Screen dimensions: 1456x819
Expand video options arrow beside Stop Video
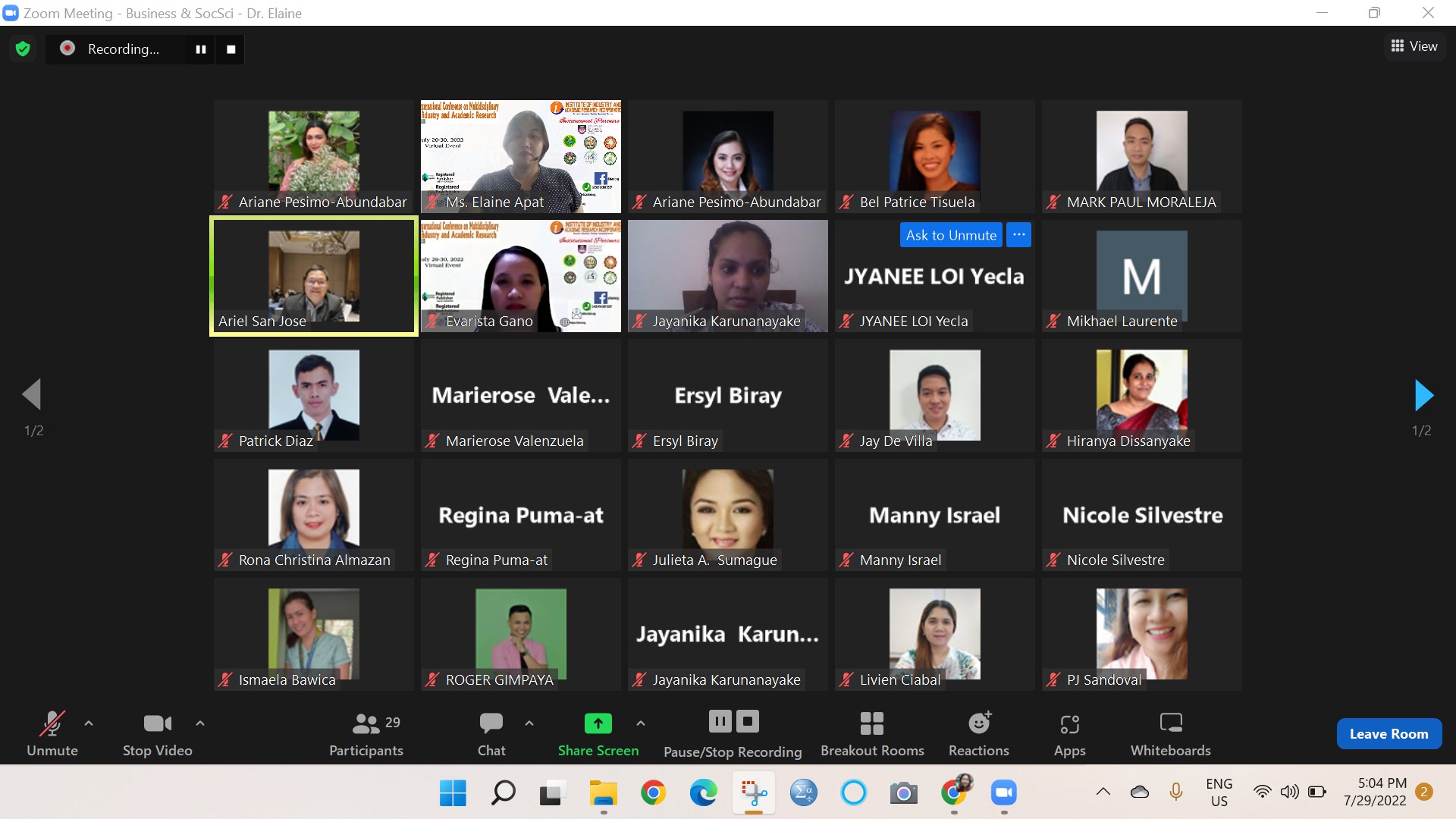click(200, 723)
